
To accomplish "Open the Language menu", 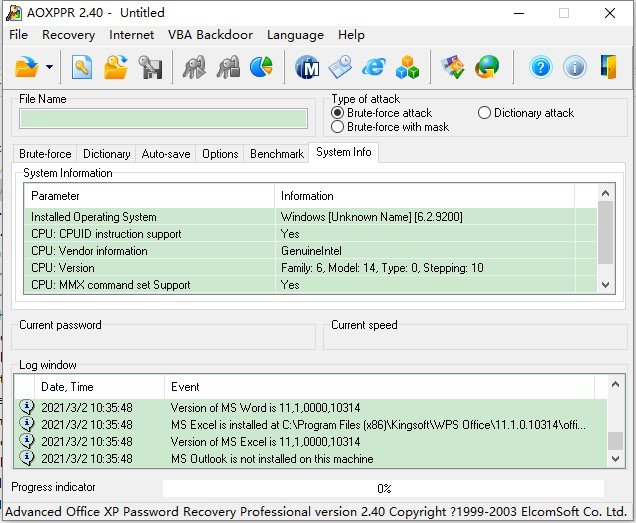I will pos(295,35).
